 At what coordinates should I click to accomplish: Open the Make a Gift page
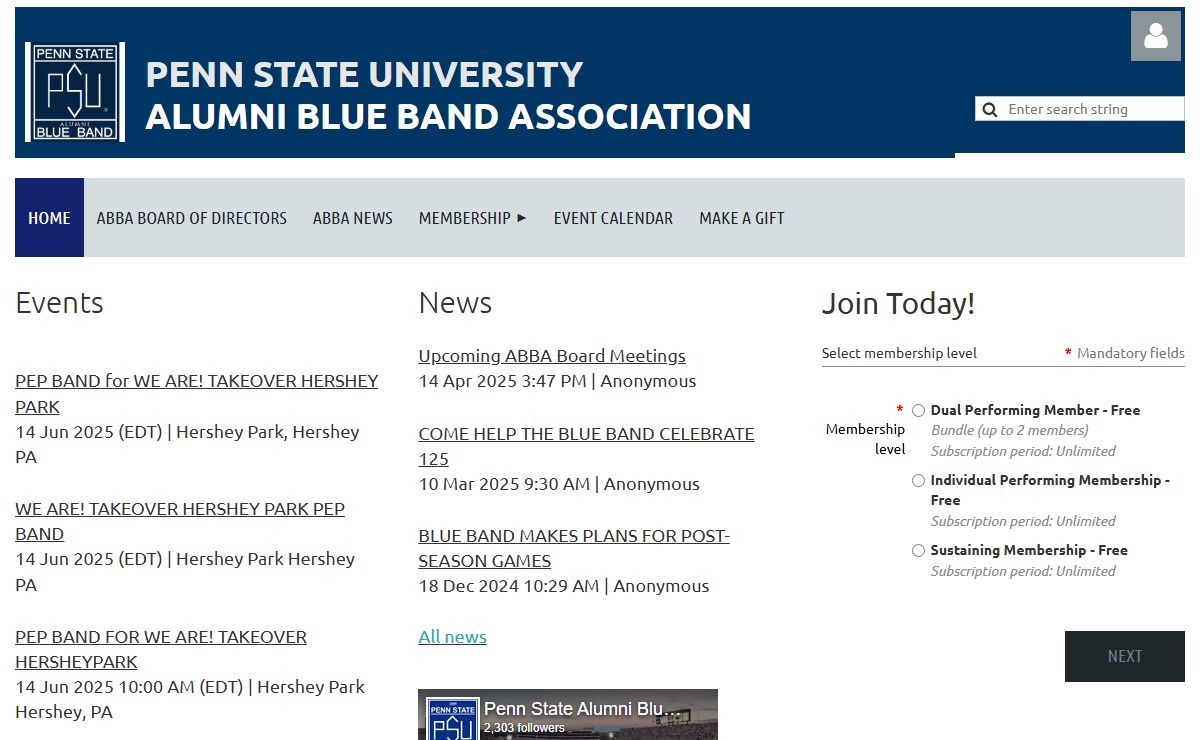click(742, 218)
